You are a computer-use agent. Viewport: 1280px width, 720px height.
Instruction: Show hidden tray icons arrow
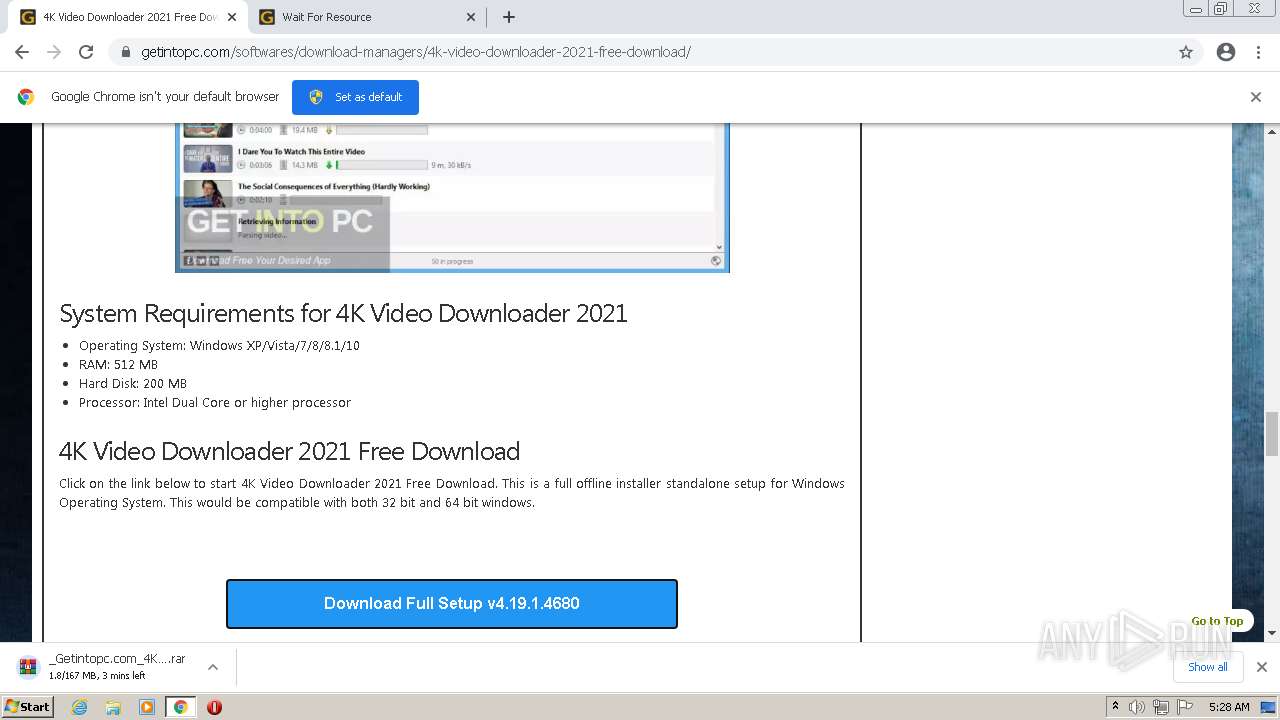pos(1116,707)
